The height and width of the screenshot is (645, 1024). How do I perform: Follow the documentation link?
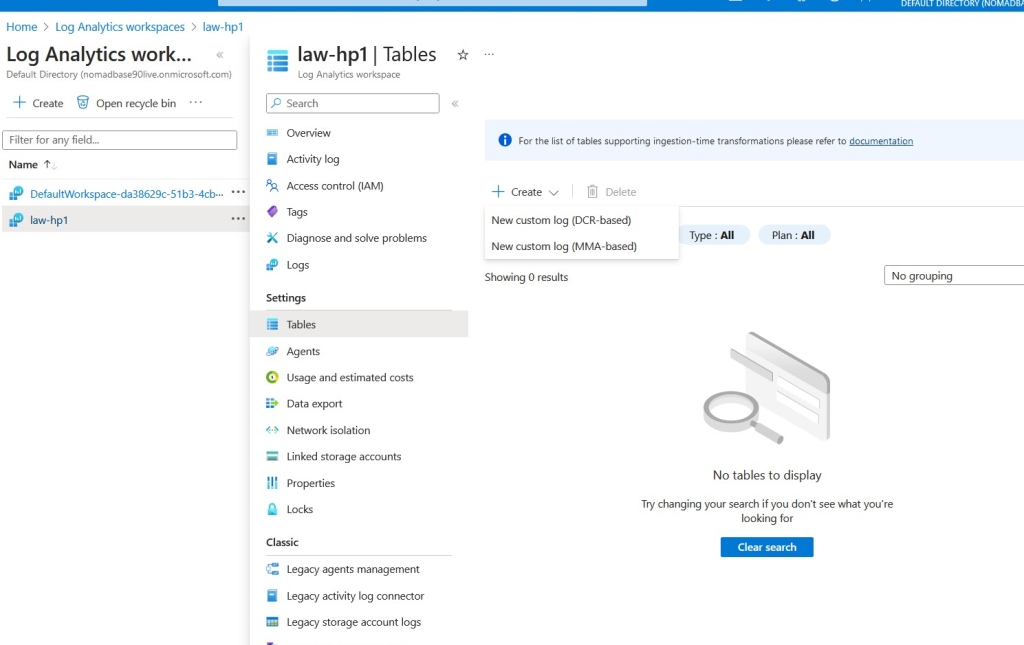880,141
